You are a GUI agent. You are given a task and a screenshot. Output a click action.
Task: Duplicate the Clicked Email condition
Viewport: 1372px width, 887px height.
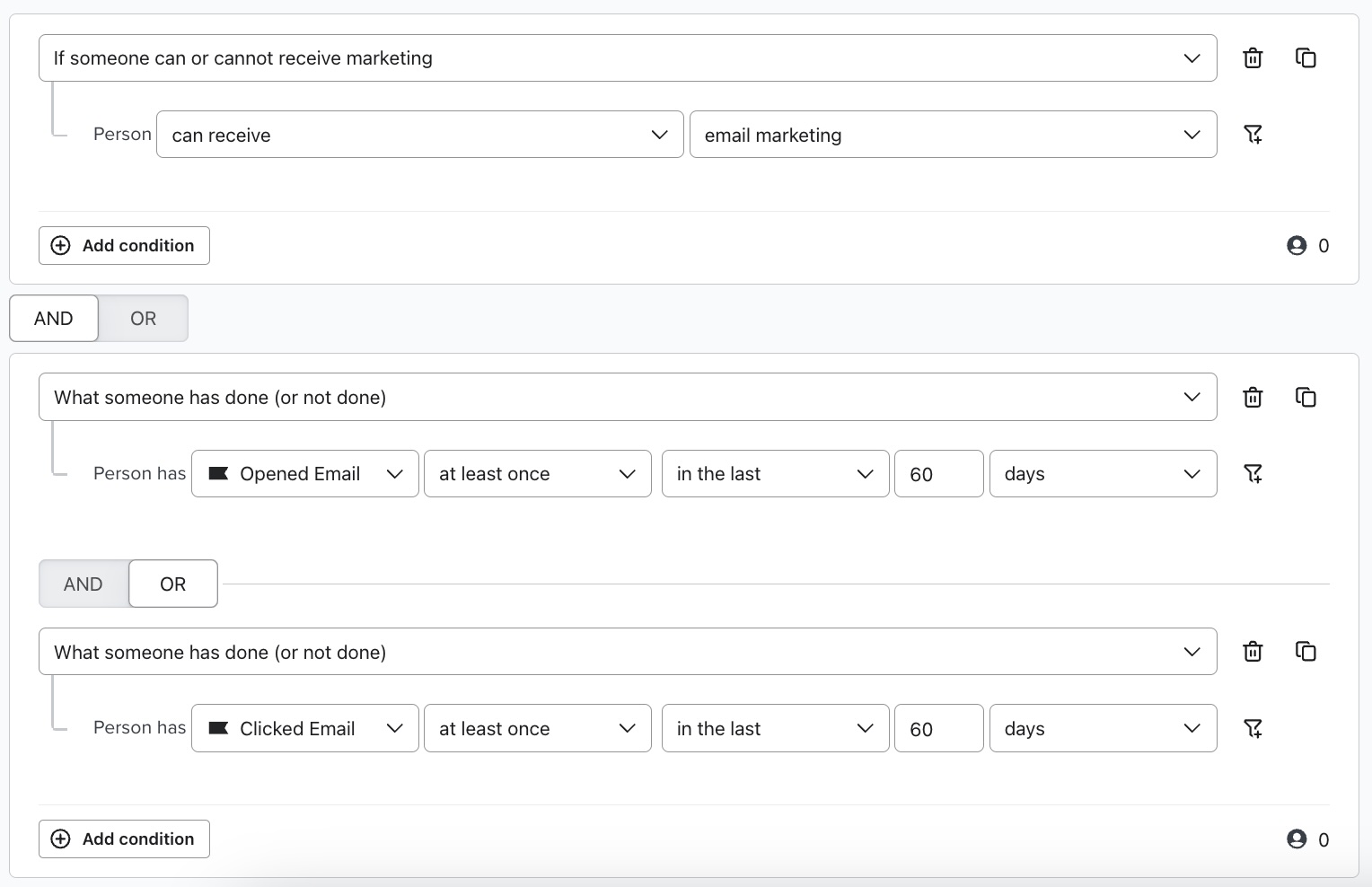click(x=1306, y=652)
